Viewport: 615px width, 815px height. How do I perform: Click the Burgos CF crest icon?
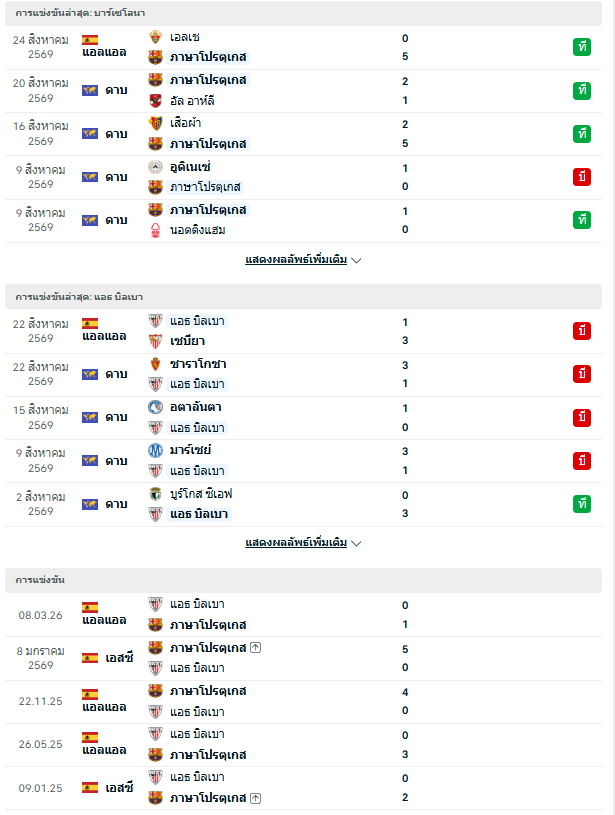coord(155,494)
